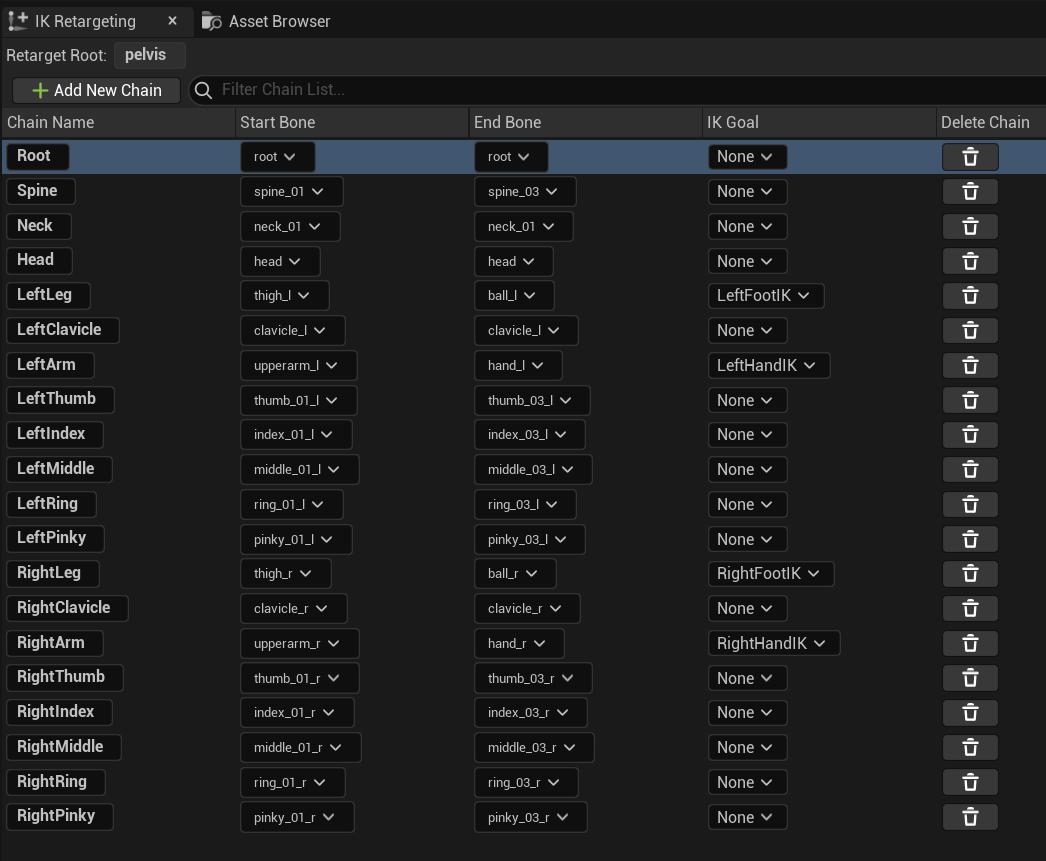Delete the RightThumb chain
This screenshot has height=861, width=1046.
click(x=970, y=678)
